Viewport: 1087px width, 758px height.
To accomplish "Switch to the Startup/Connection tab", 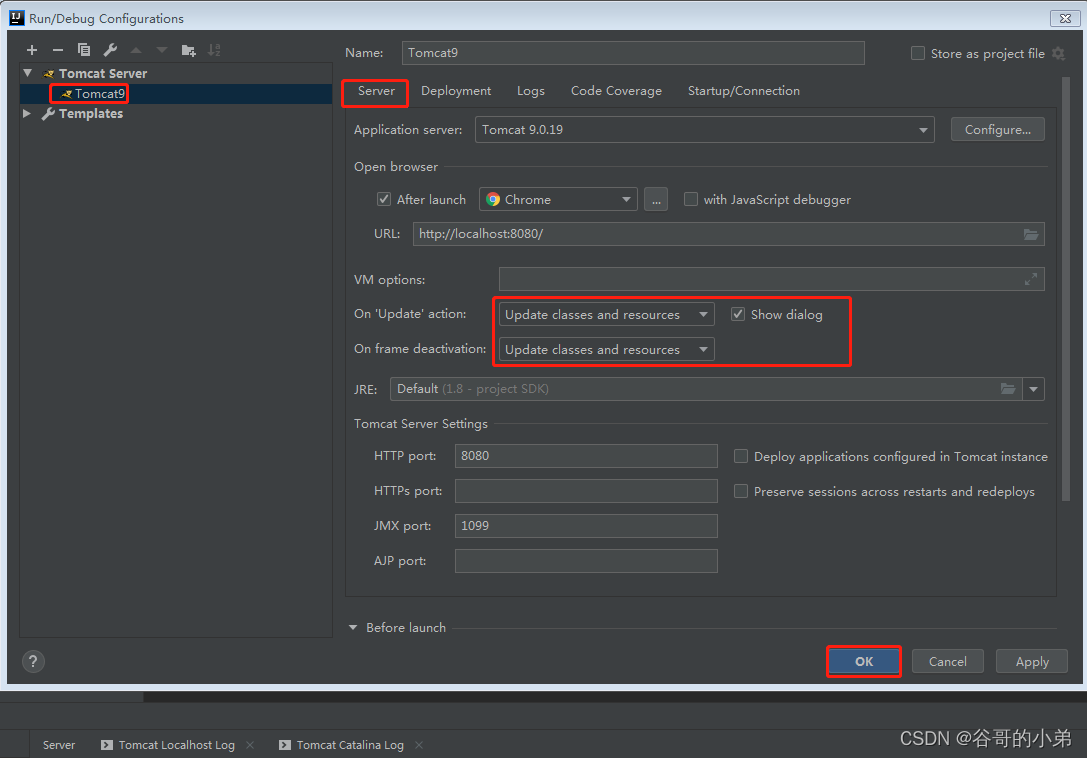I will (744, 91).
